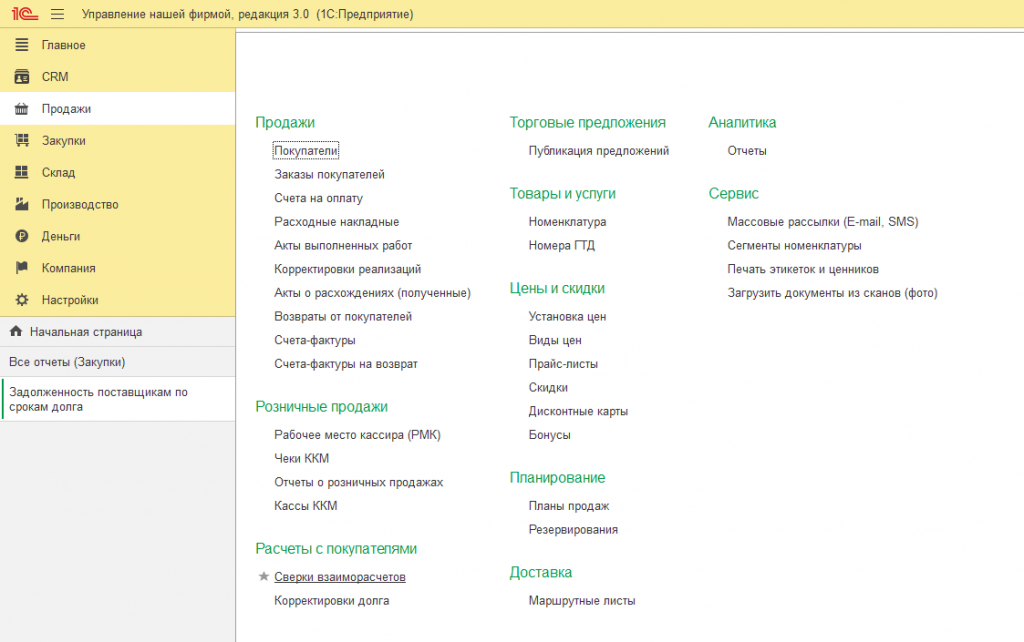Open Резервирования
Image resolution: width=1024 pixels, height=642 pixels.
573,530
